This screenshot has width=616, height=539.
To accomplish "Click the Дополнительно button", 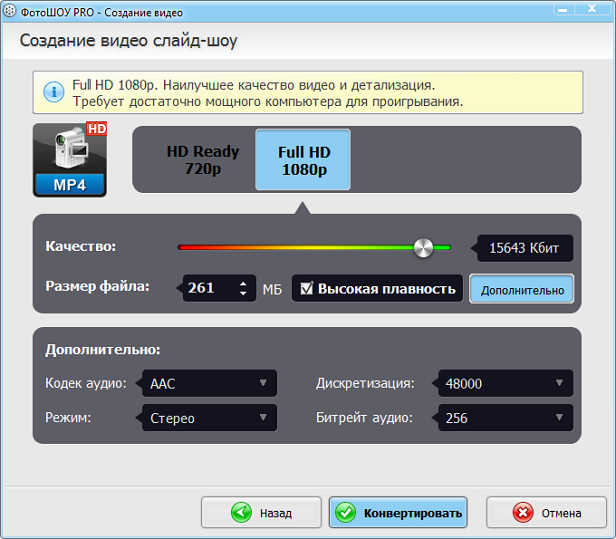I will 522,290.
